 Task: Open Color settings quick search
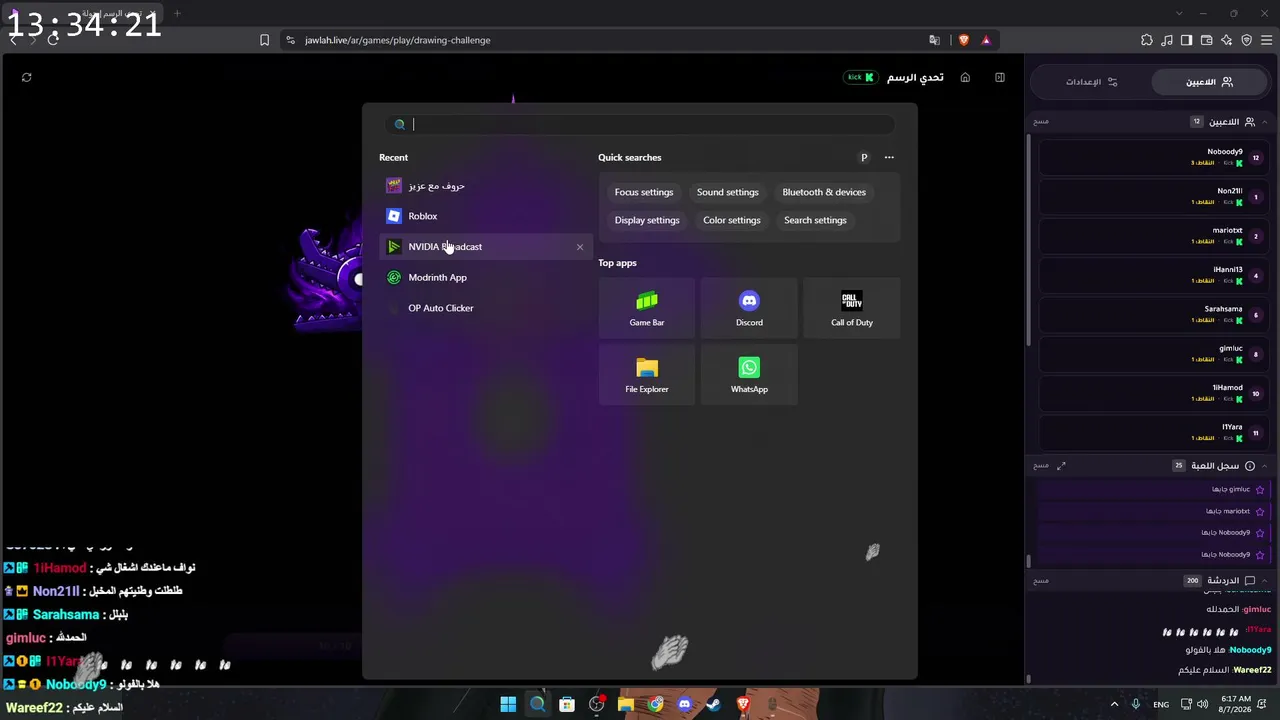pyautogui.click(x=732, y=220)
